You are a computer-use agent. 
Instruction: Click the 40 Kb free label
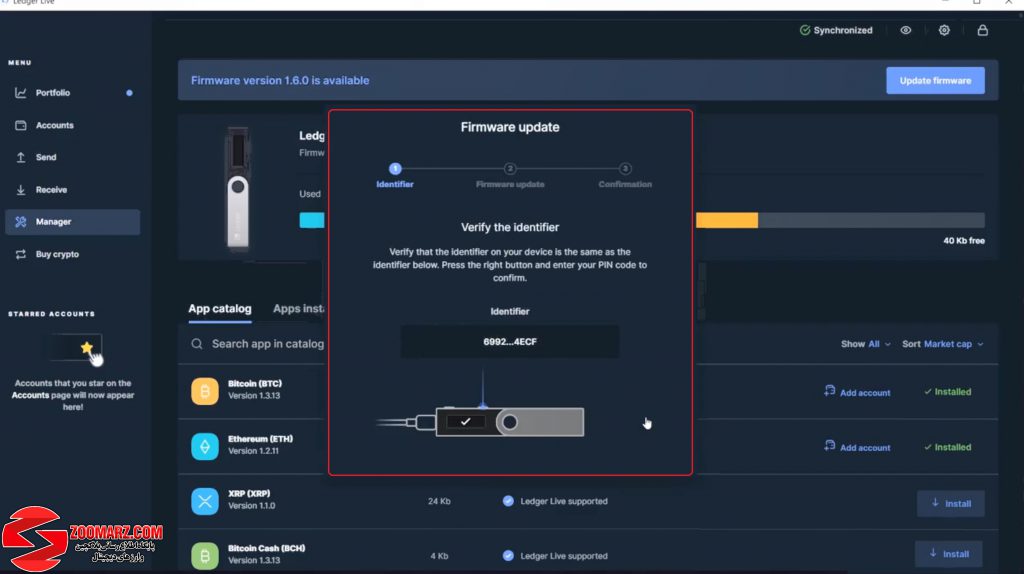(964, 241)
